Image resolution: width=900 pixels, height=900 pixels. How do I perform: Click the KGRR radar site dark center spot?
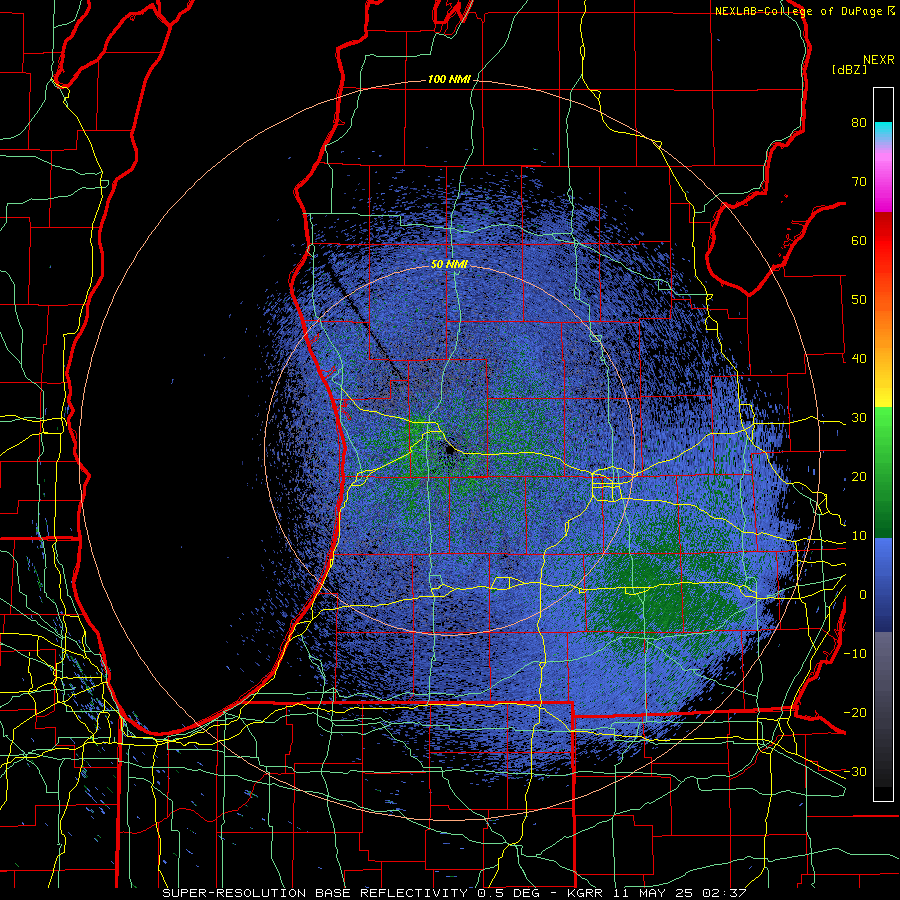tap(449, 448)
